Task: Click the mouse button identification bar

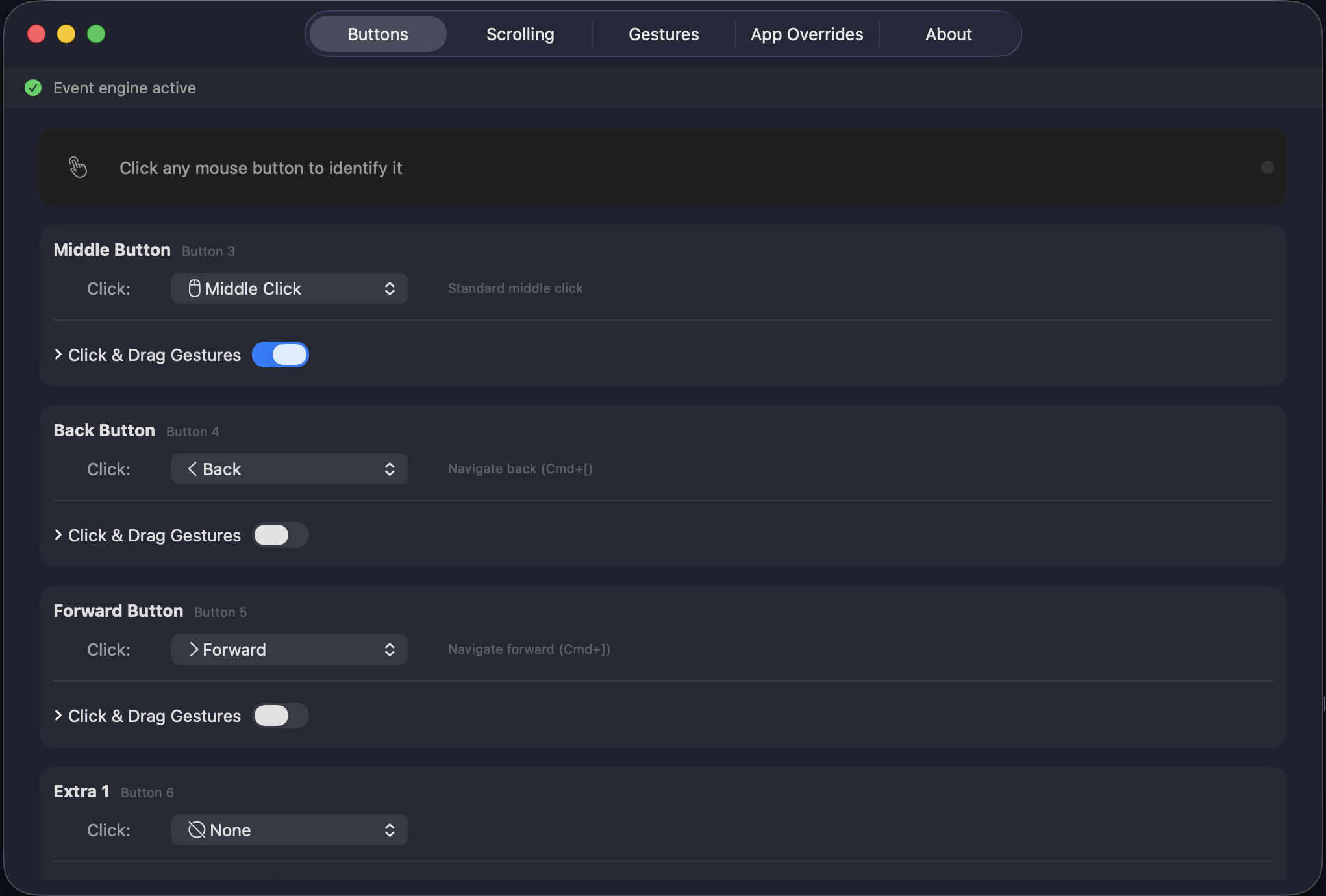Action: click(662, 168)
